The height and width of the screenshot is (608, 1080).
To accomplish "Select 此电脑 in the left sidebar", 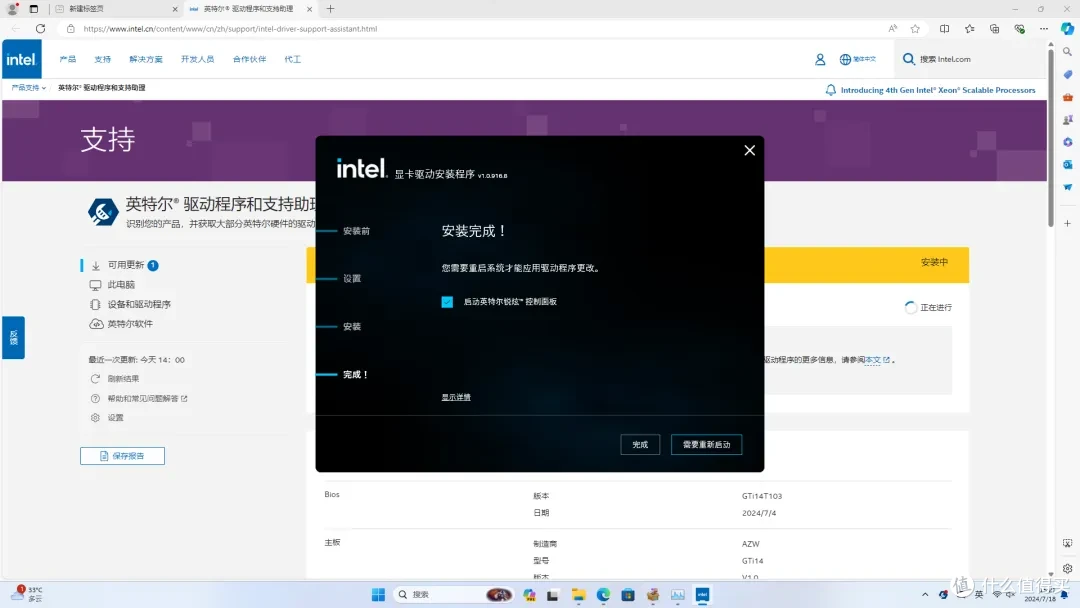I will pos(121,284).
